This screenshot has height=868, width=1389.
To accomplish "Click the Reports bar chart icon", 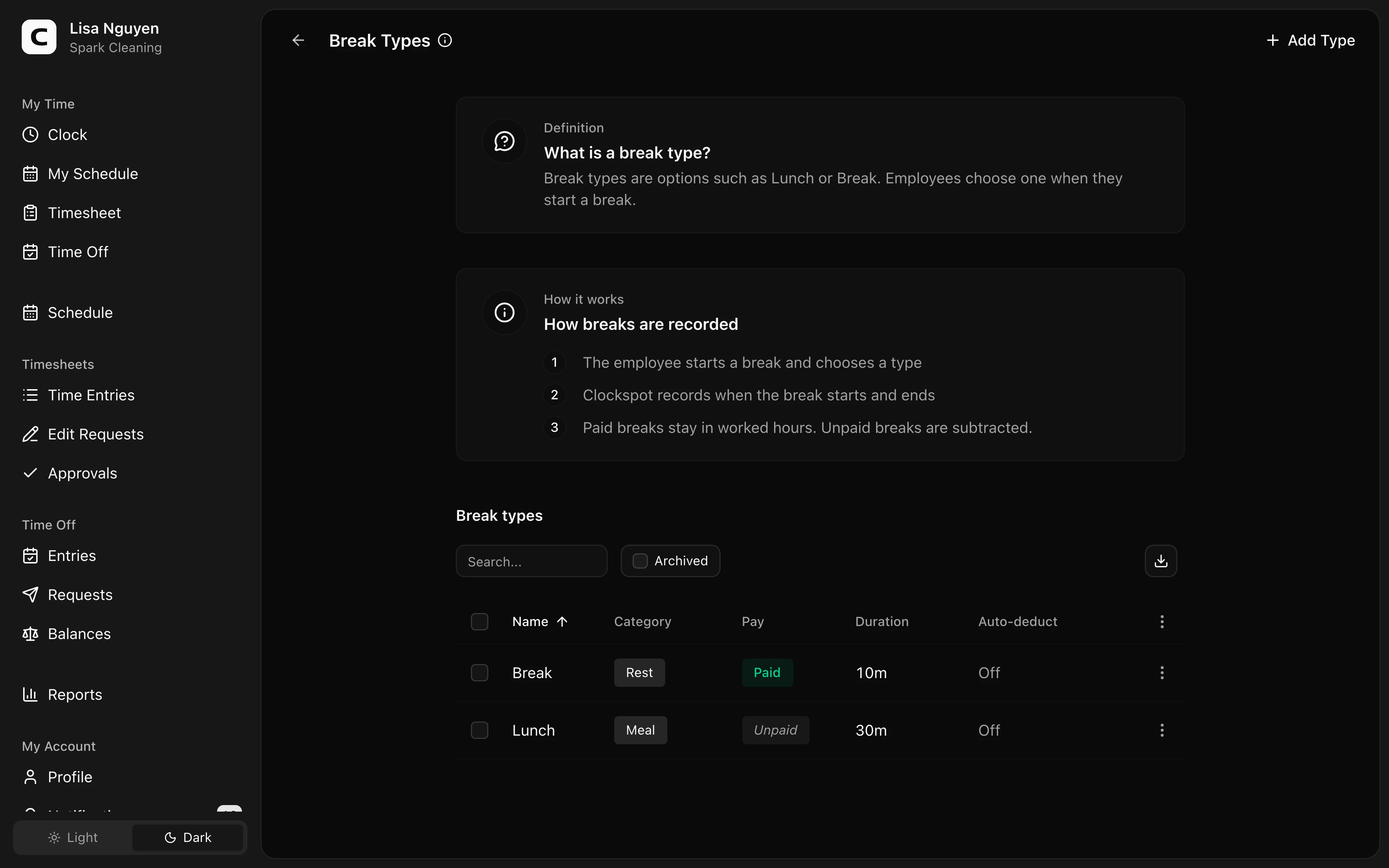I will pos(30,695).
